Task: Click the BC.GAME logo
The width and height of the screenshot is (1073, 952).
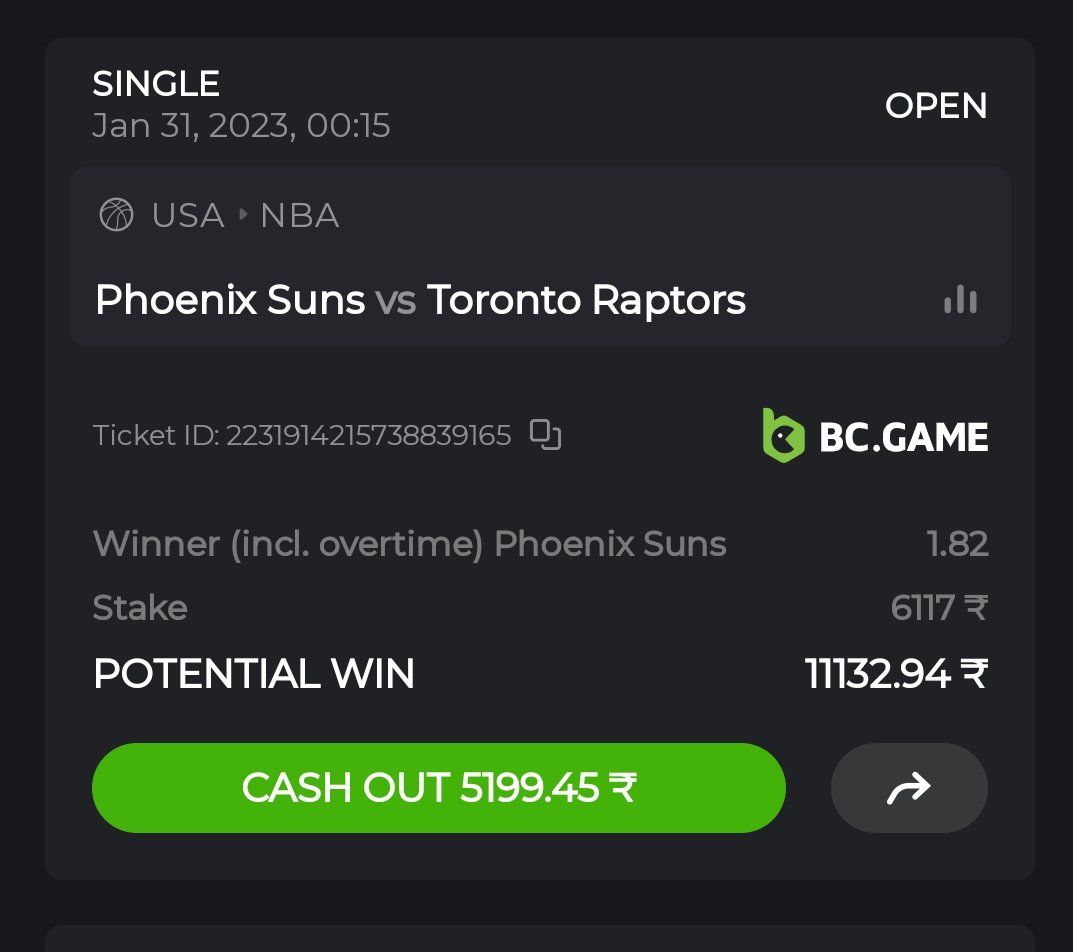Action: point(875,436)
